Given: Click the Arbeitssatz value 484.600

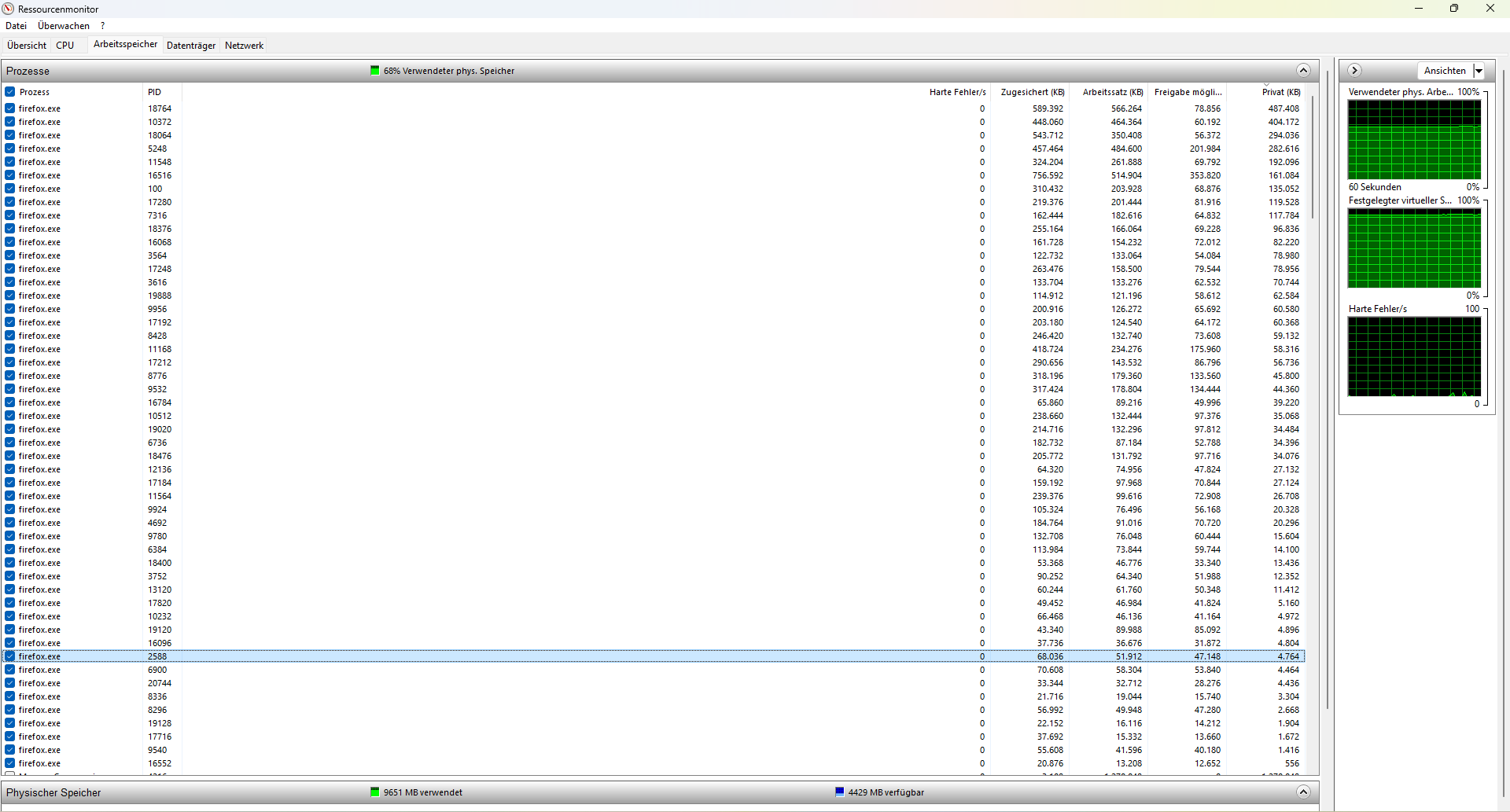Looking at the screenshot, I should click(1126, 149).
